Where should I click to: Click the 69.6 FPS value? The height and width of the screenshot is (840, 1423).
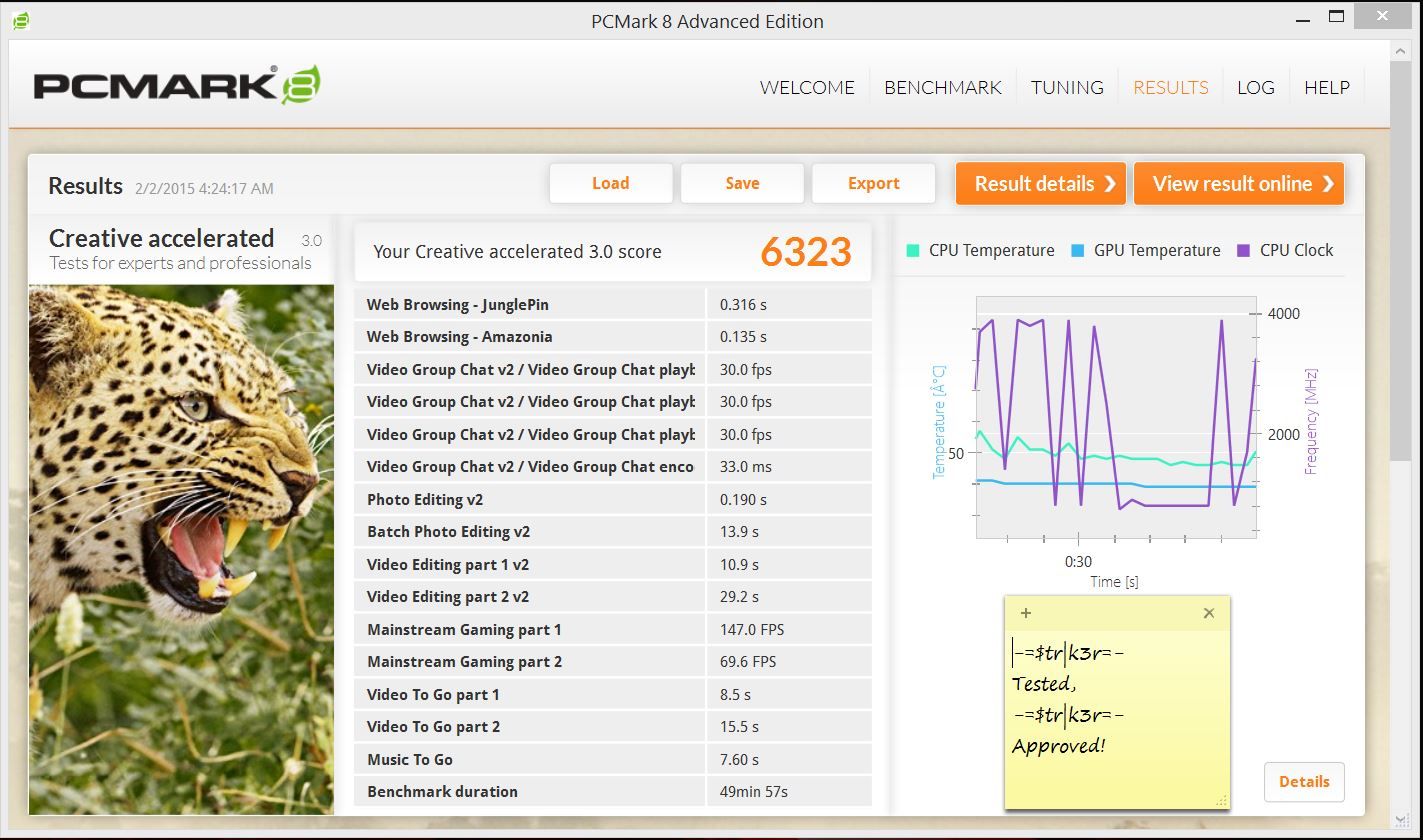pyautogui.click(x=748, y=662)
